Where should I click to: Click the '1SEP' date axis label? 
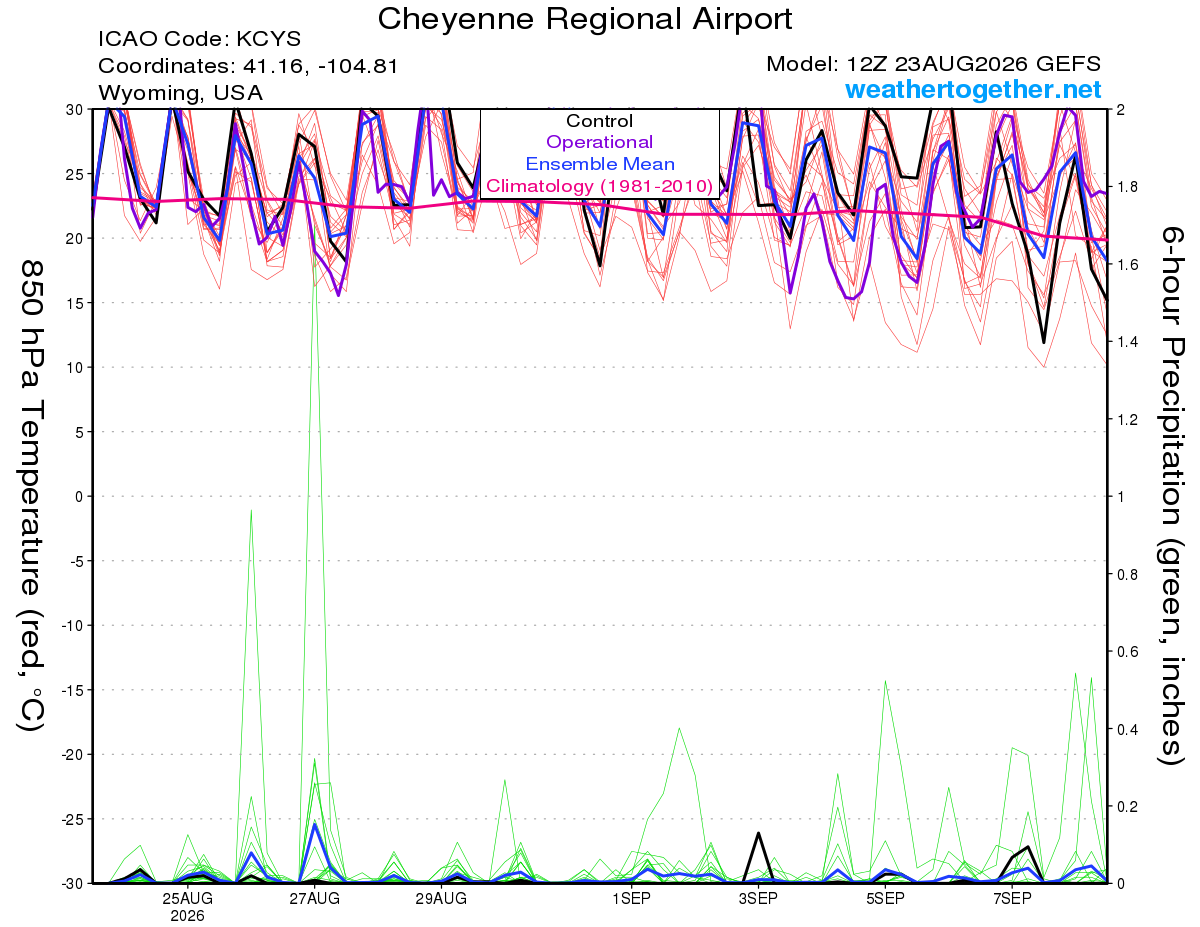point(632,899)
